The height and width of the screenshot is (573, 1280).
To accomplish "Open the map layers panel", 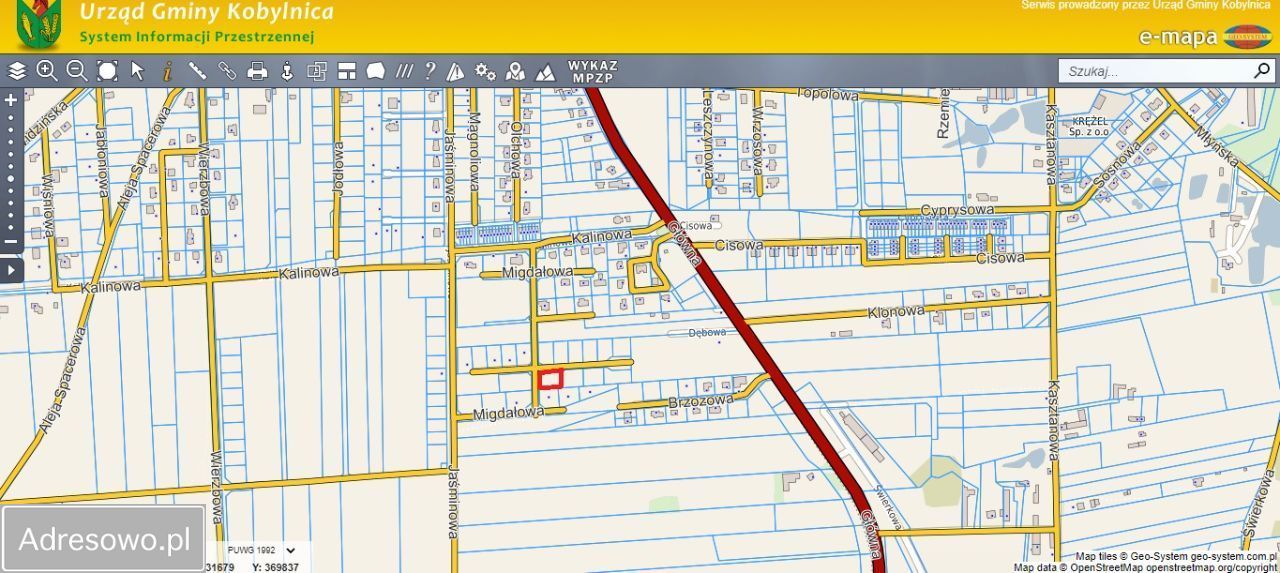I will pyautogui.click(x=17, y=71).
